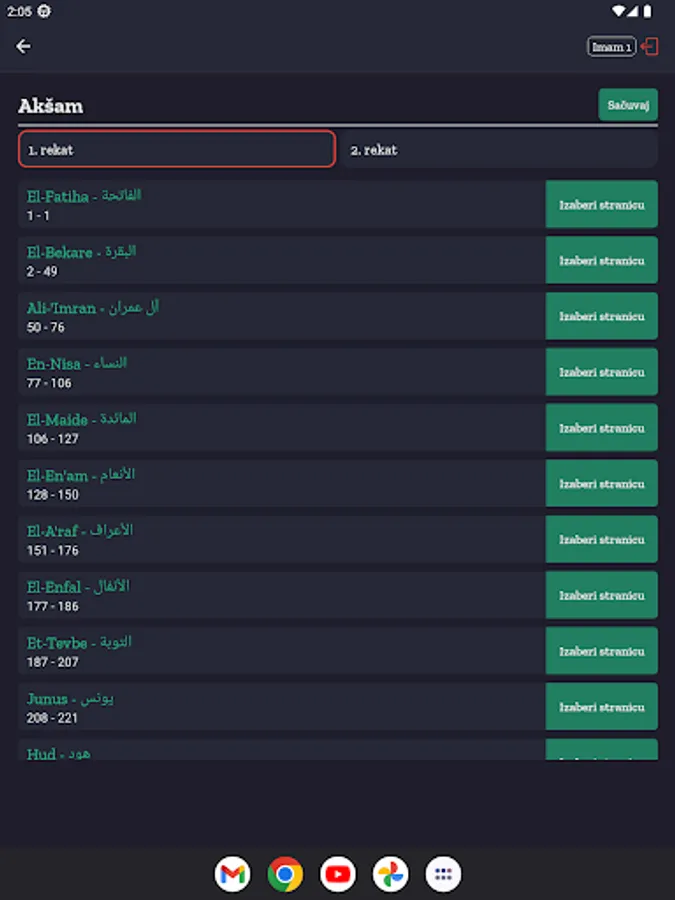Image resolution: width=675 pixels, height=900 pixels.
Task: Tap the Imam 1 badge
Action: (x=611, y=47)
